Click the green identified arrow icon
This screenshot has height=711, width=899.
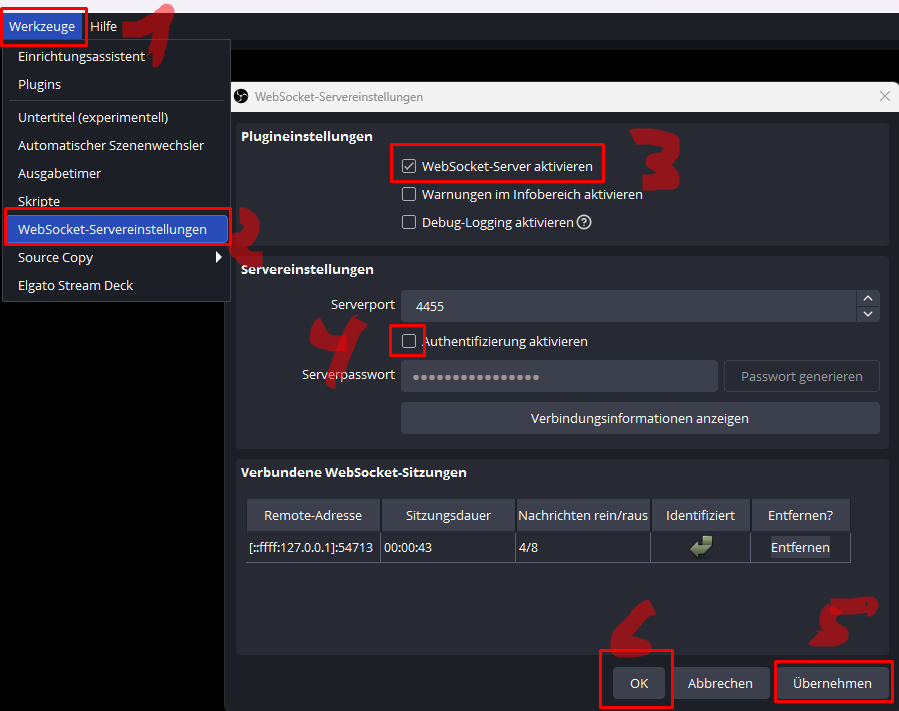tap(701, 547)
